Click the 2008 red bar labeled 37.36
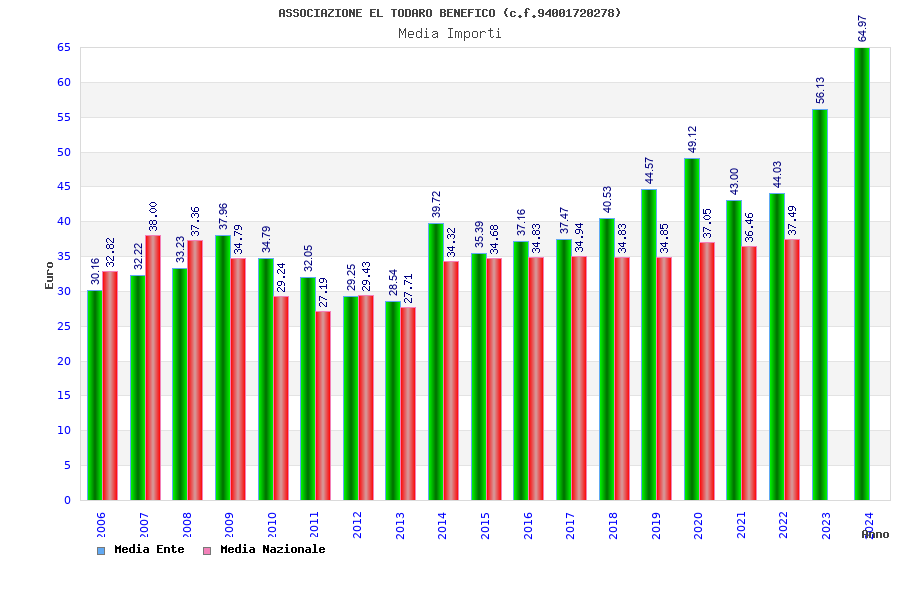 click(195, 370)
